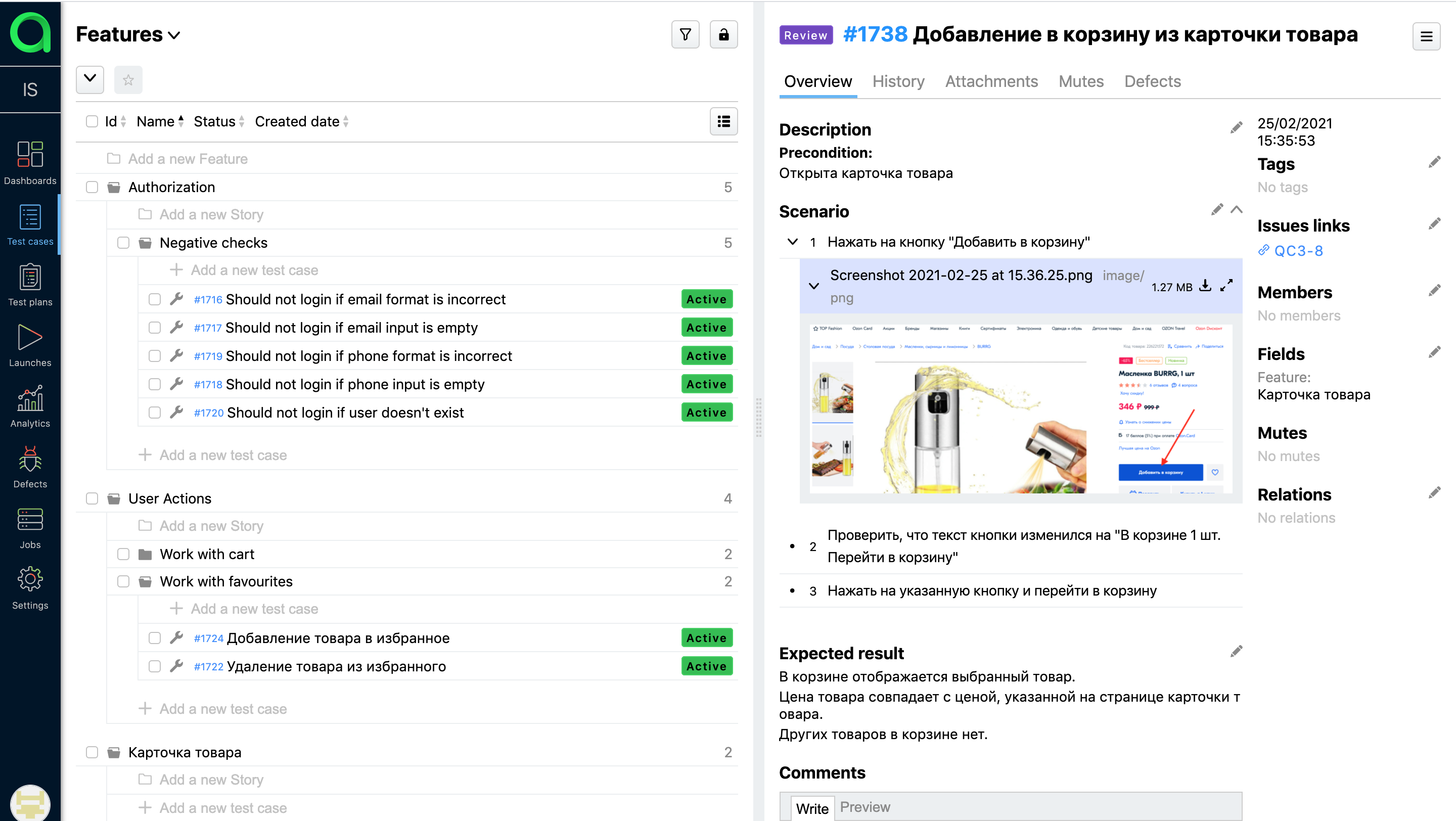Click the lock icon button
This screenshot has height=821, width=1456.
click(x=723, y=34)
